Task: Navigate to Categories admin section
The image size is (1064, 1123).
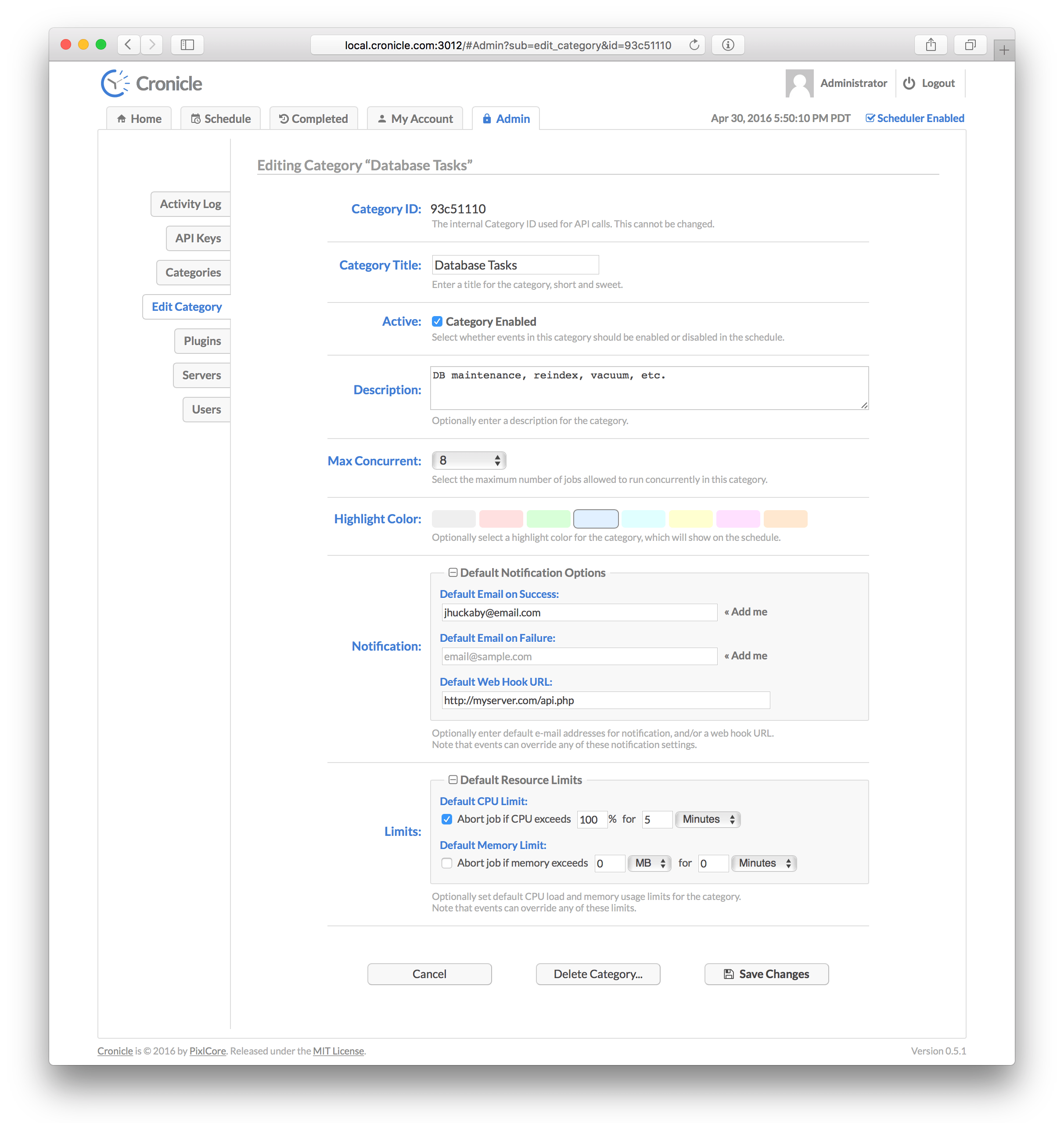Action: [x=192, y=272]
